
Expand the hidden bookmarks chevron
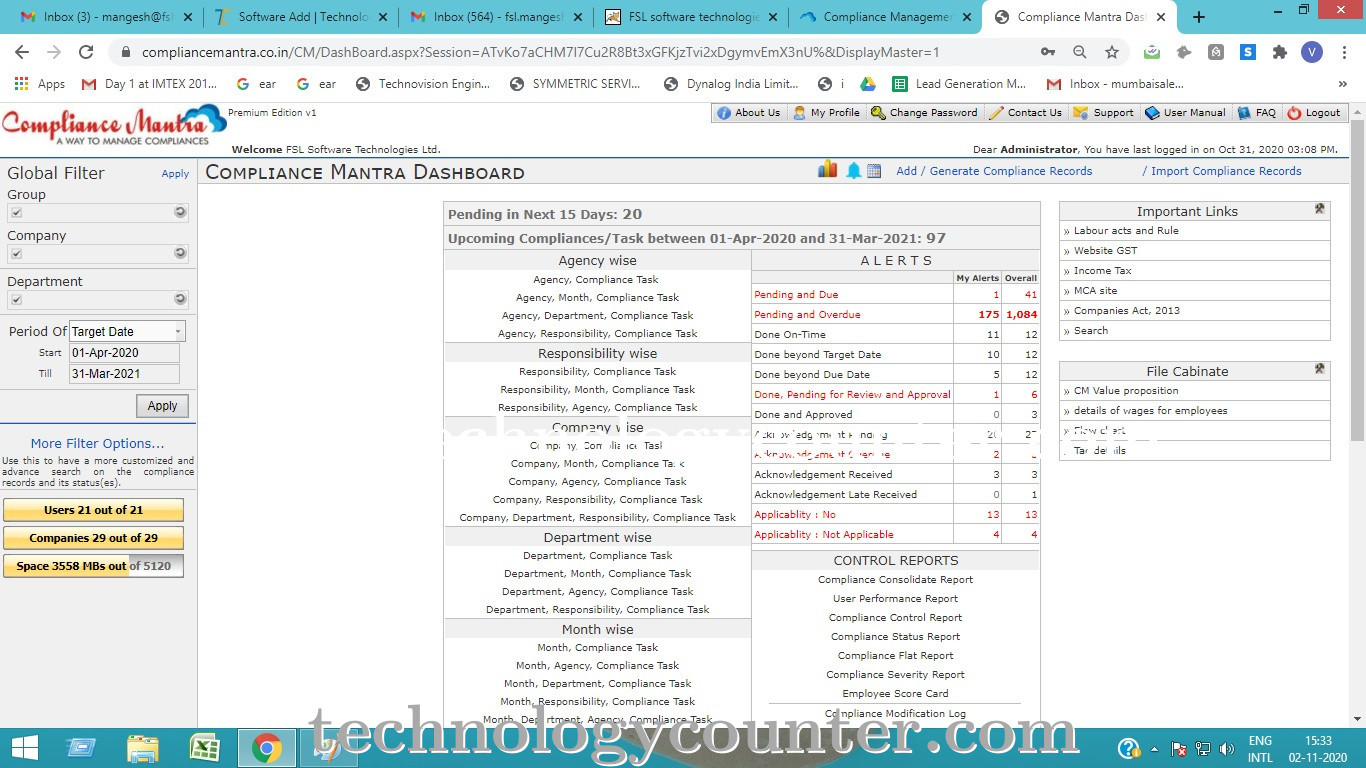[1343, 84]
